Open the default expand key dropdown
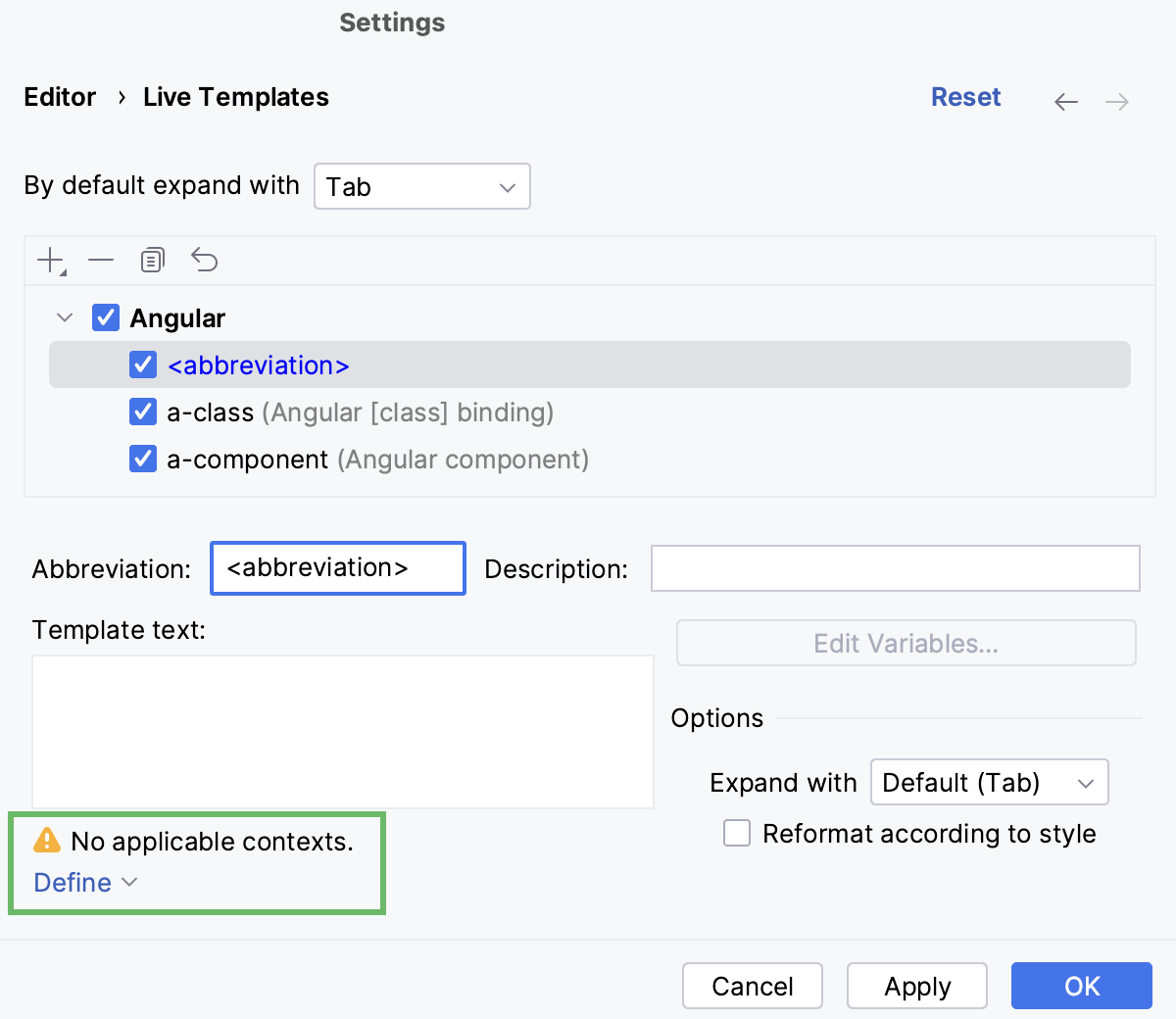The height and width of the screenshot is (1019, 1176). tap(421, 186)
